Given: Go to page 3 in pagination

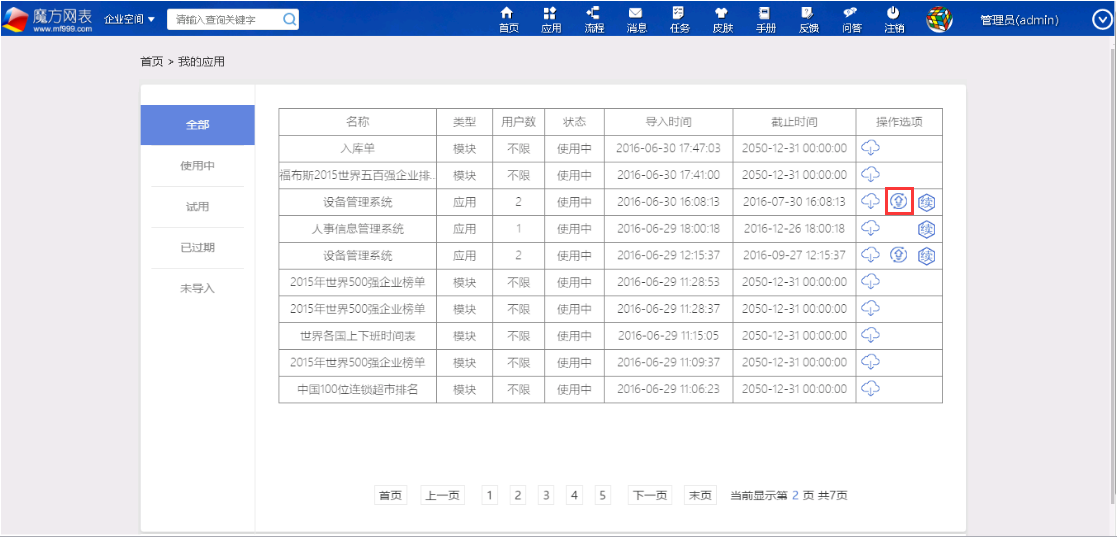Looking at the screenshot, I should 546,496.
